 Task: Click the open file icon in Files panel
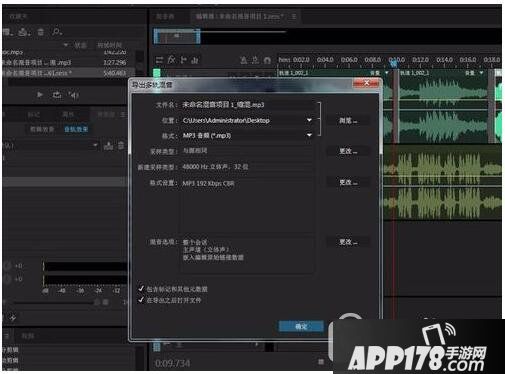click(8, 32)
